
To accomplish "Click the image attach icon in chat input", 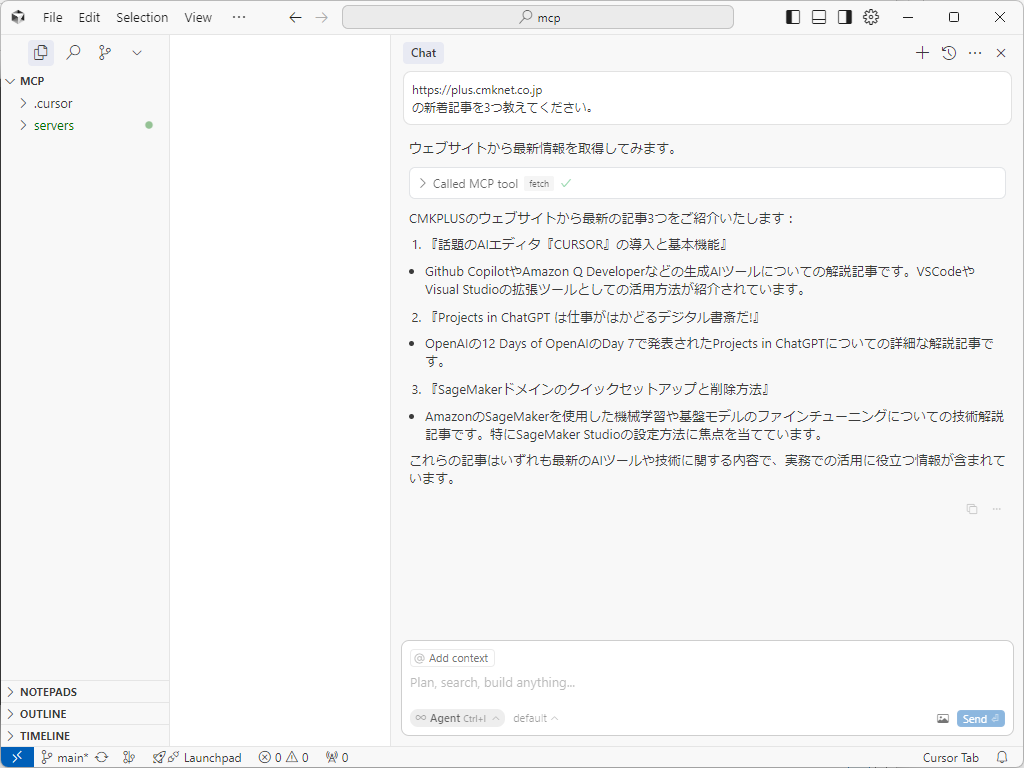I will pos(942,719).
